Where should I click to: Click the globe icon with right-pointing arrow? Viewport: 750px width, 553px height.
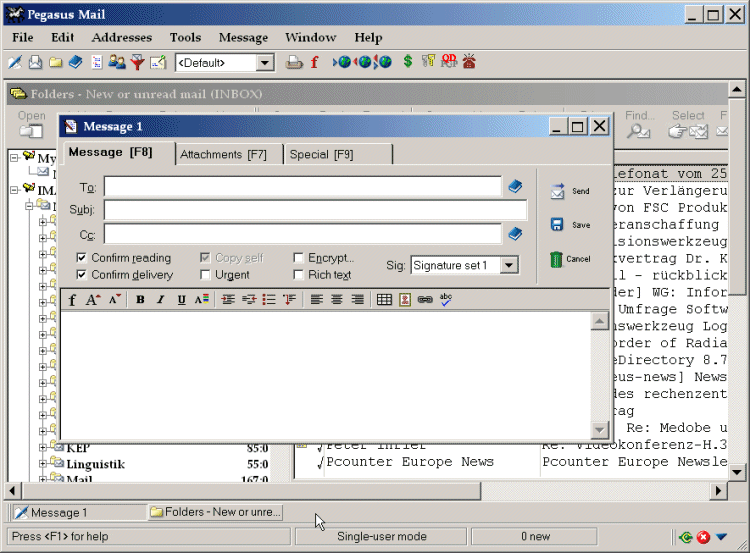(342, 62)
